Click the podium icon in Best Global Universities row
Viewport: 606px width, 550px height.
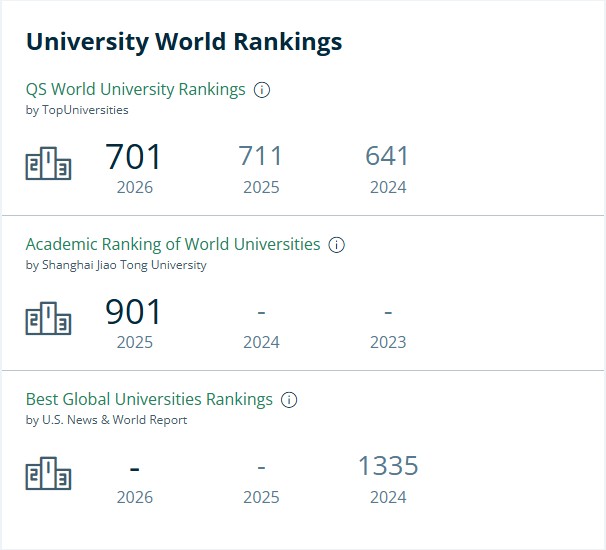pos(49,473)
